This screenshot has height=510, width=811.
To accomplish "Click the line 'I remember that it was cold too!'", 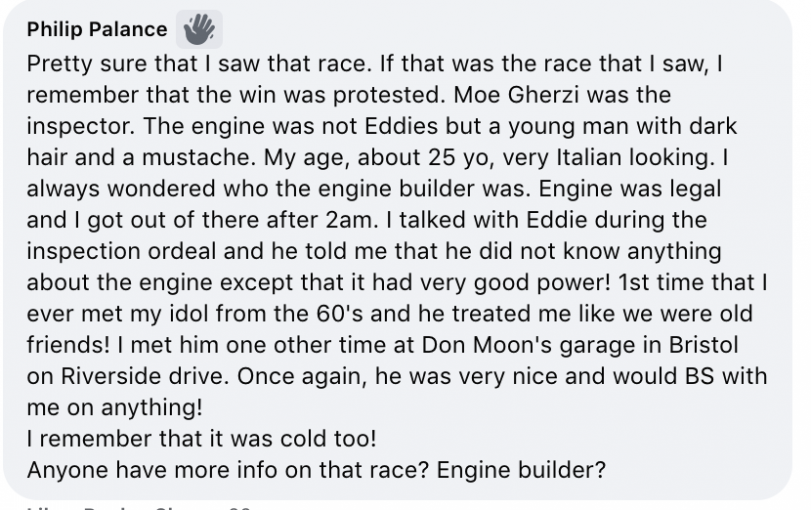I will click(202, 439).
